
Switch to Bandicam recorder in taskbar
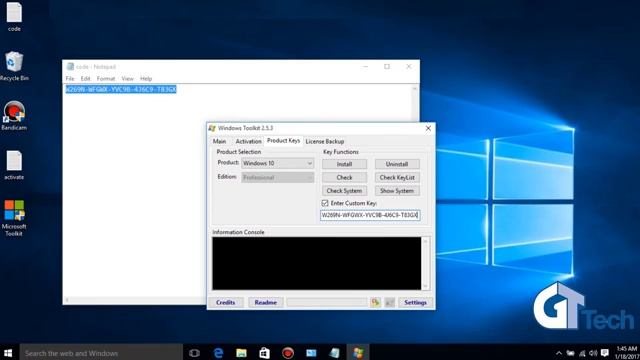coord(288,353)
